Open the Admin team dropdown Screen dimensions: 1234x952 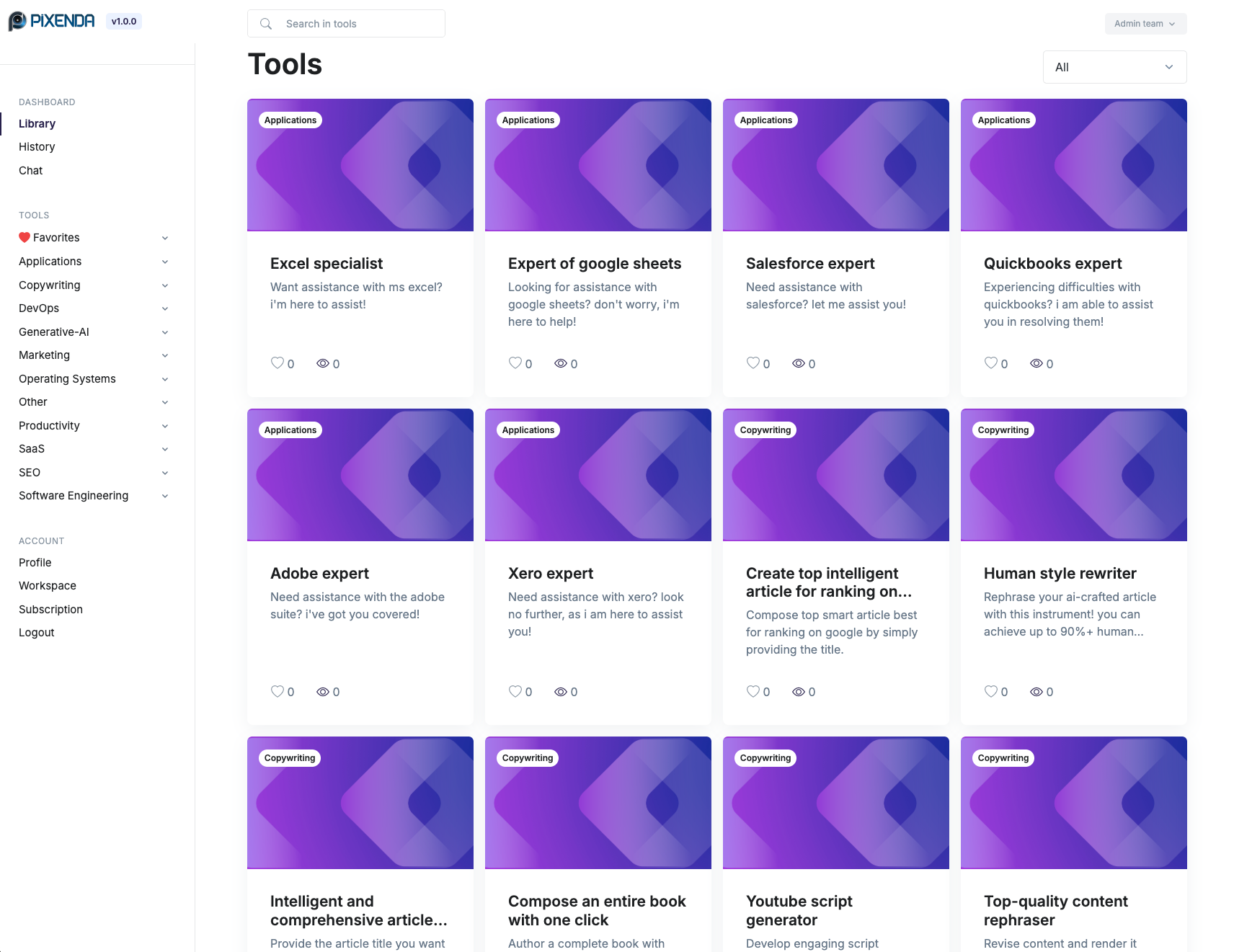(x=1145, y=24)
